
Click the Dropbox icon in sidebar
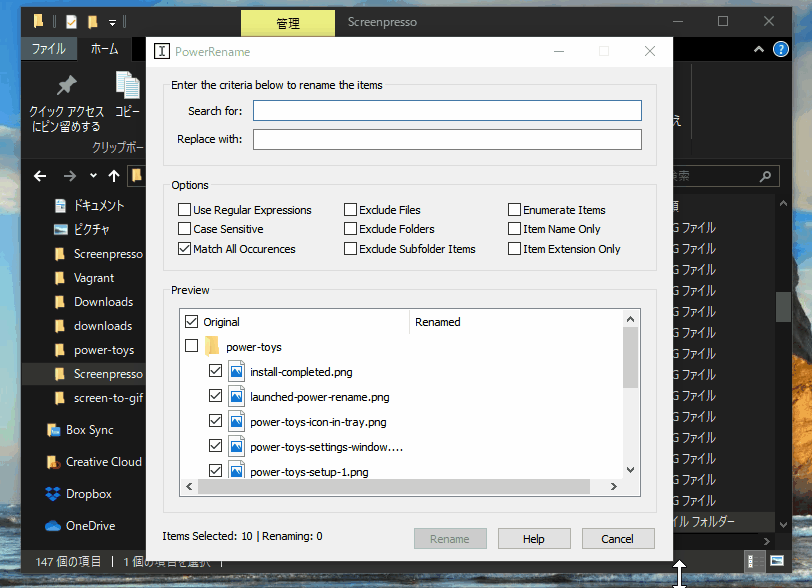coord(54,494)
